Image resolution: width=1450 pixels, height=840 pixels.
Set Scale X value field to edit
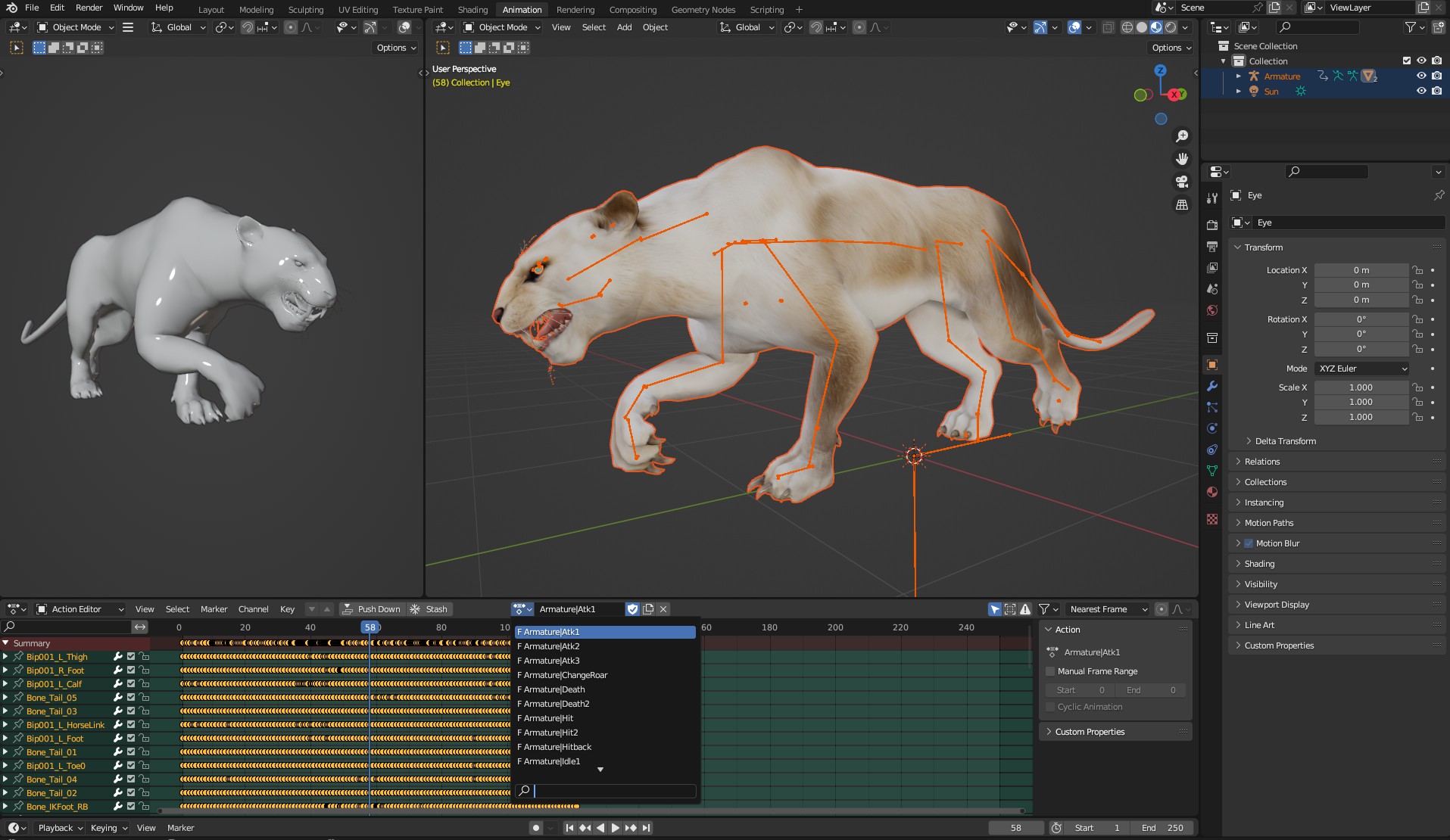point(1361,387)
